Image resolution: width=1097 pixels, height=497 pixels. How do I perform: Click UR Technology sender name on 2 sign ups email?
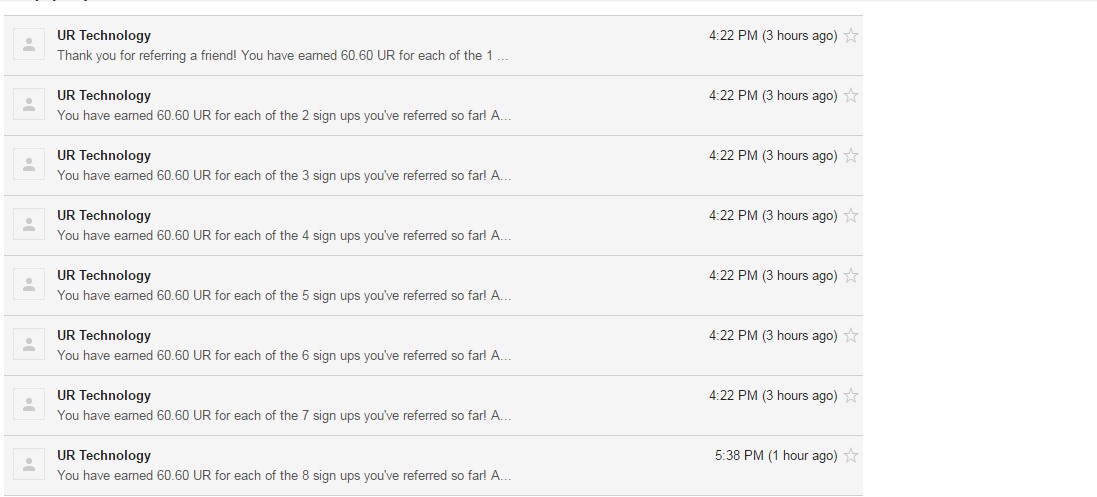[x=104, y=96]
